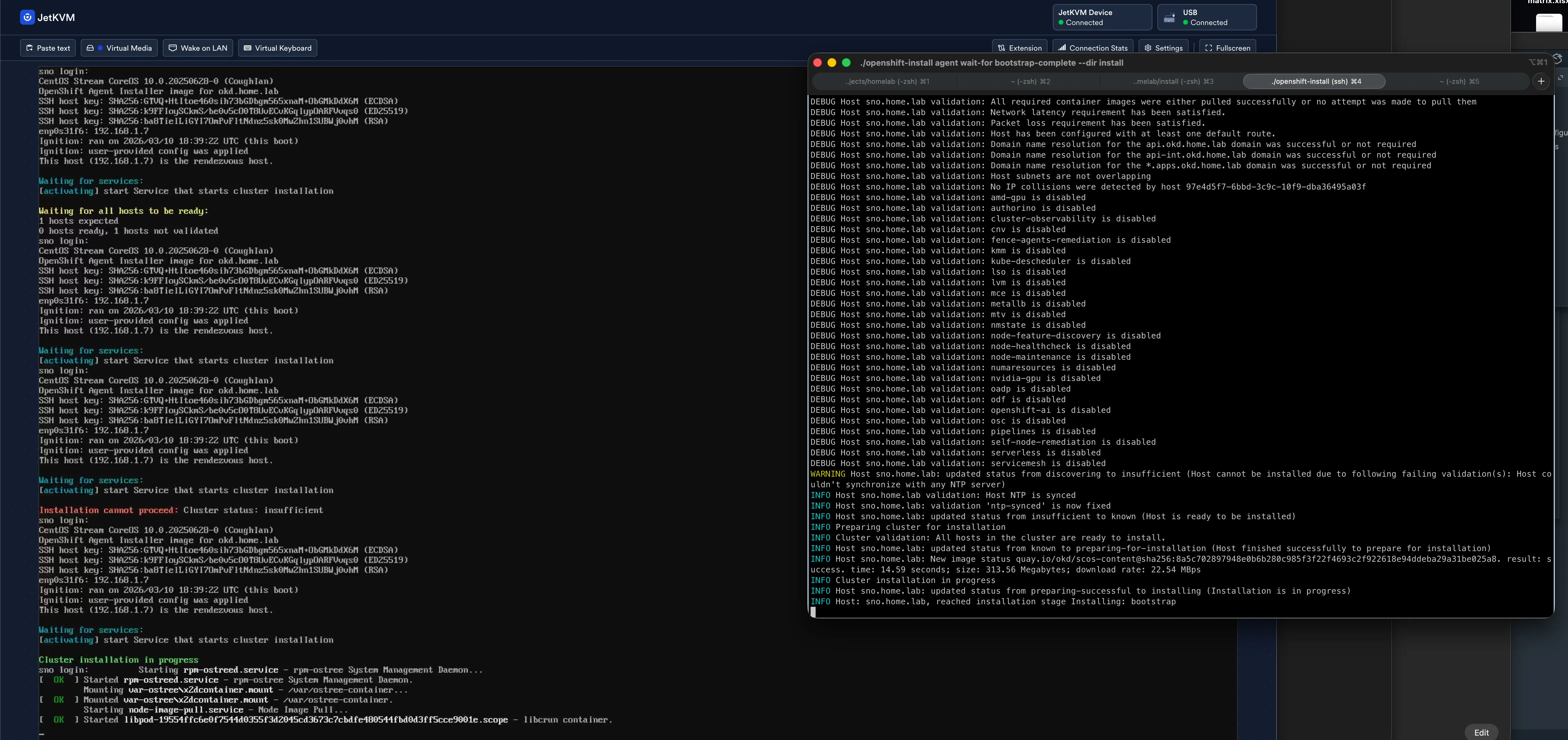Click '1 hosts expected' text in KVM console
Image resolution: width=1568 pixels, height=740 pixels.
pyautogui.click(x=79, y=221)
